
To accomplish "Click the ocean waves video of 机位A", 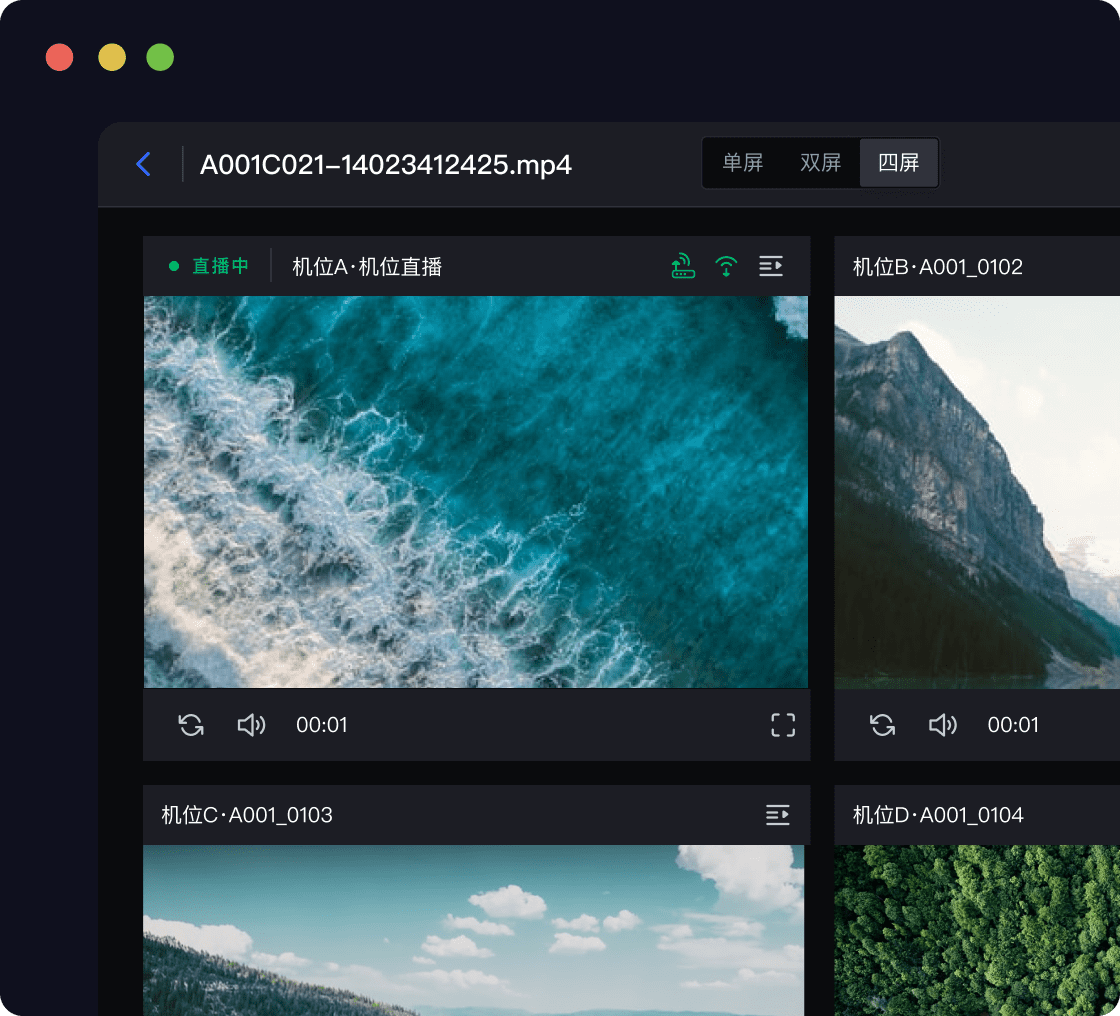I will 476,492.
